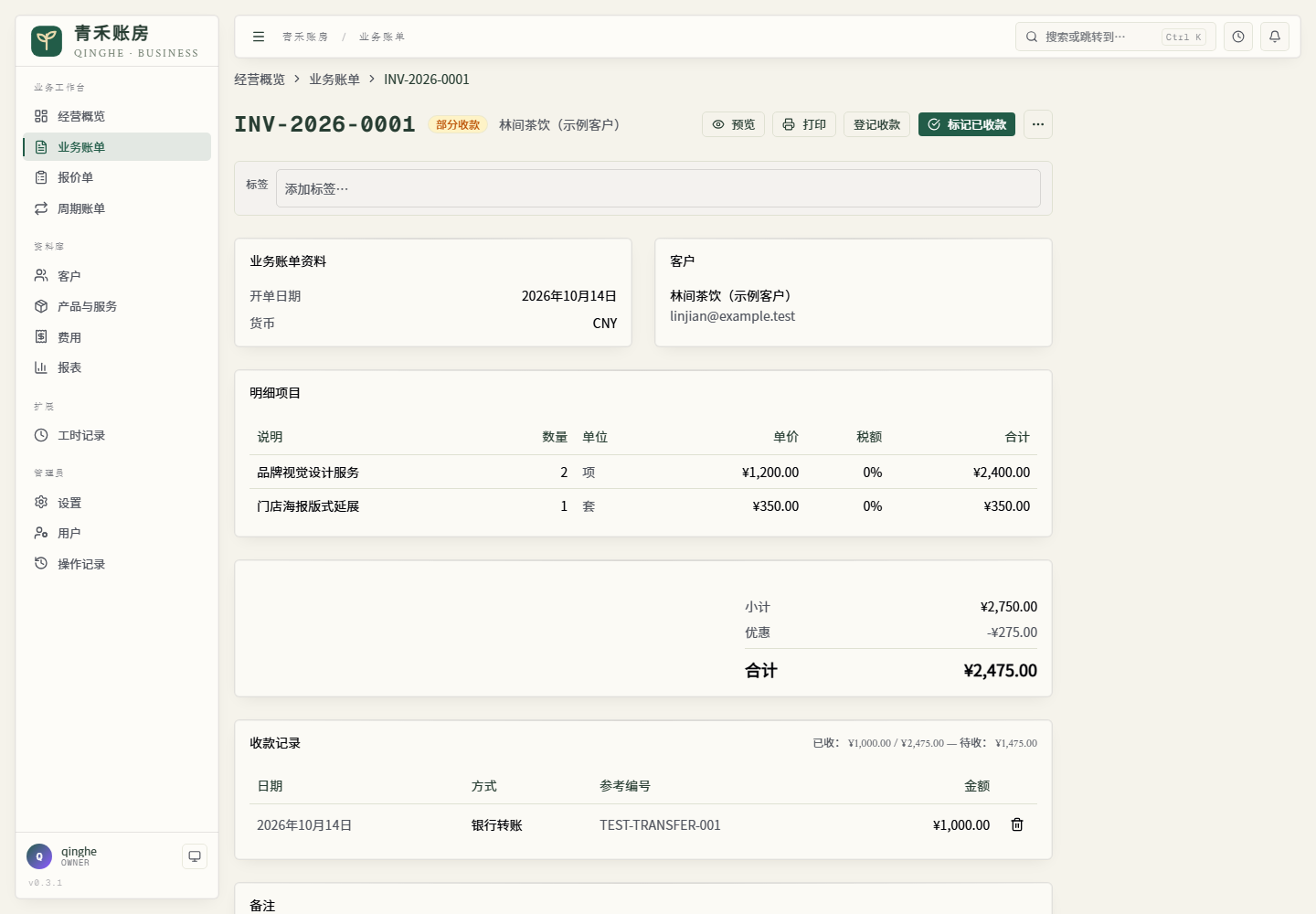Select the 品牌视觉设计服务 line item

pyautogui.click(x=643, y=473)
